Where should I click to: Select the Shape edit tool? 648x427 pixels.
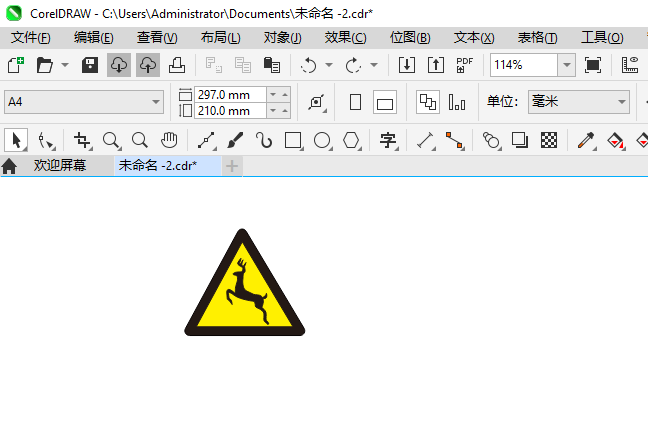(x=45, y=140)
